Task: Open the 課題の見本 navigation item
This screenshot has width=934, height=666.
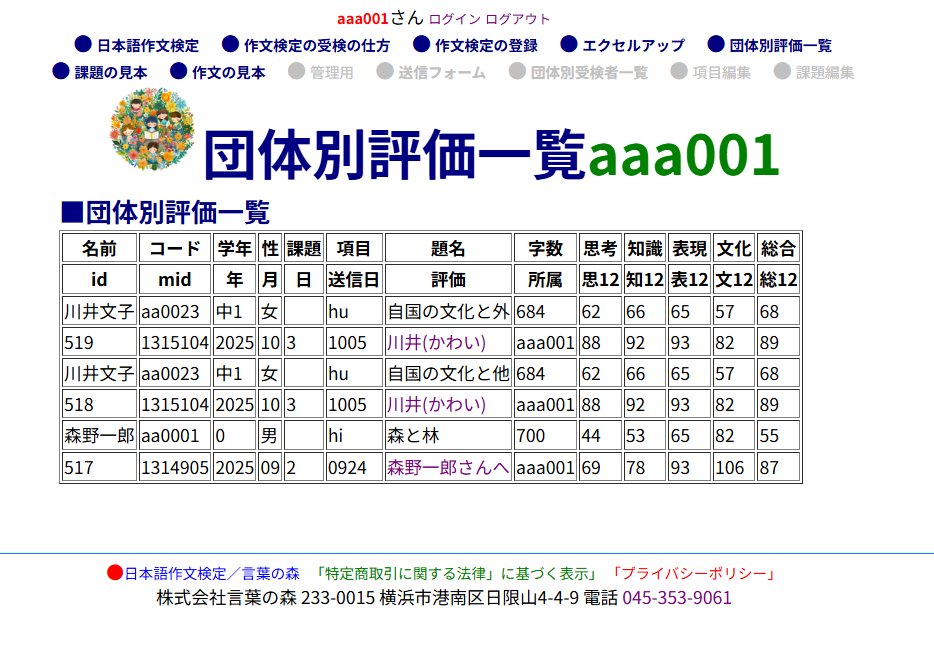Action: (x=110, y=72)
